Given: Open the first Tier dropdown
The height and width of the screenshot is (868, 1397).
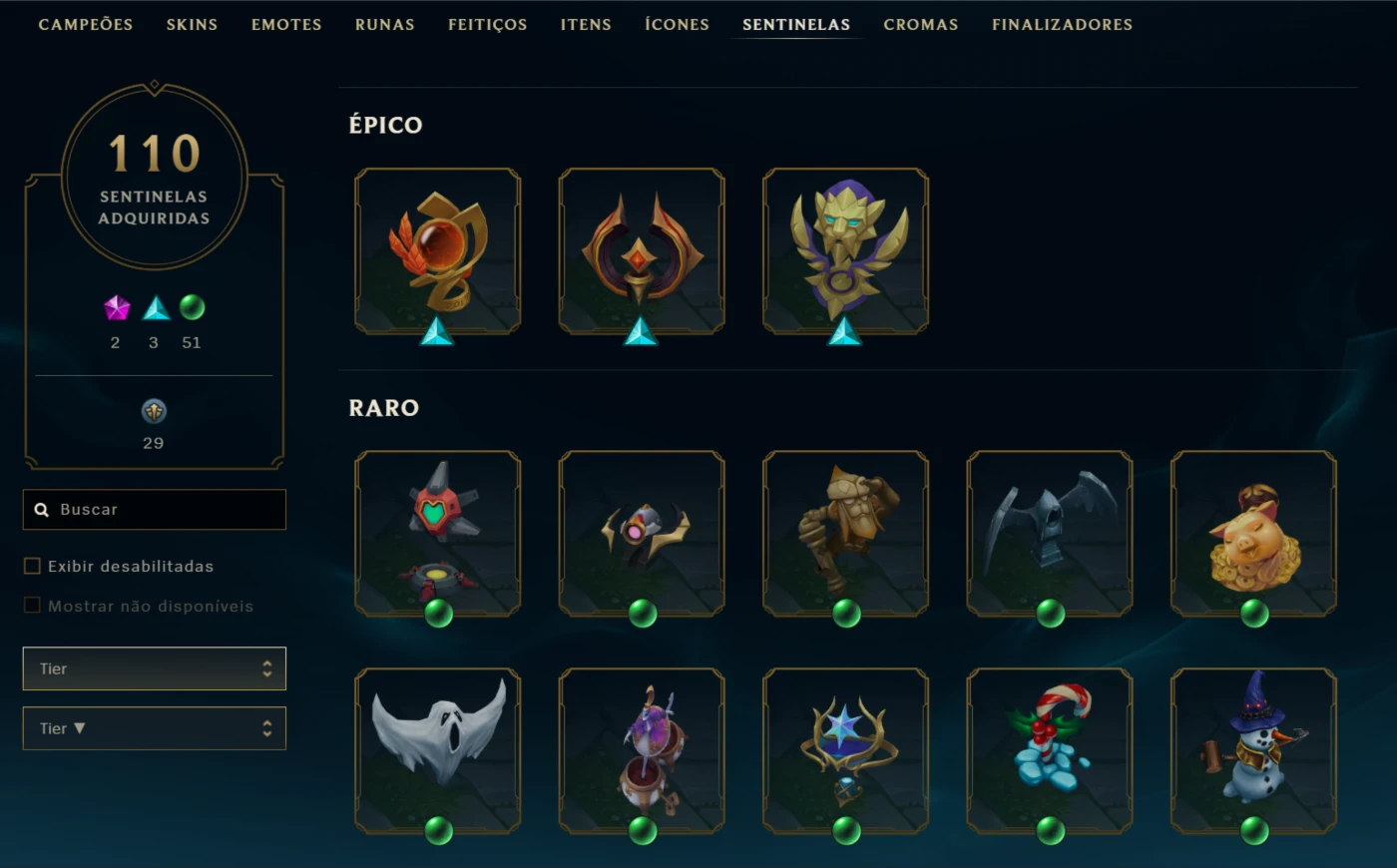Looking at the screenshot, I should (155, 668).
